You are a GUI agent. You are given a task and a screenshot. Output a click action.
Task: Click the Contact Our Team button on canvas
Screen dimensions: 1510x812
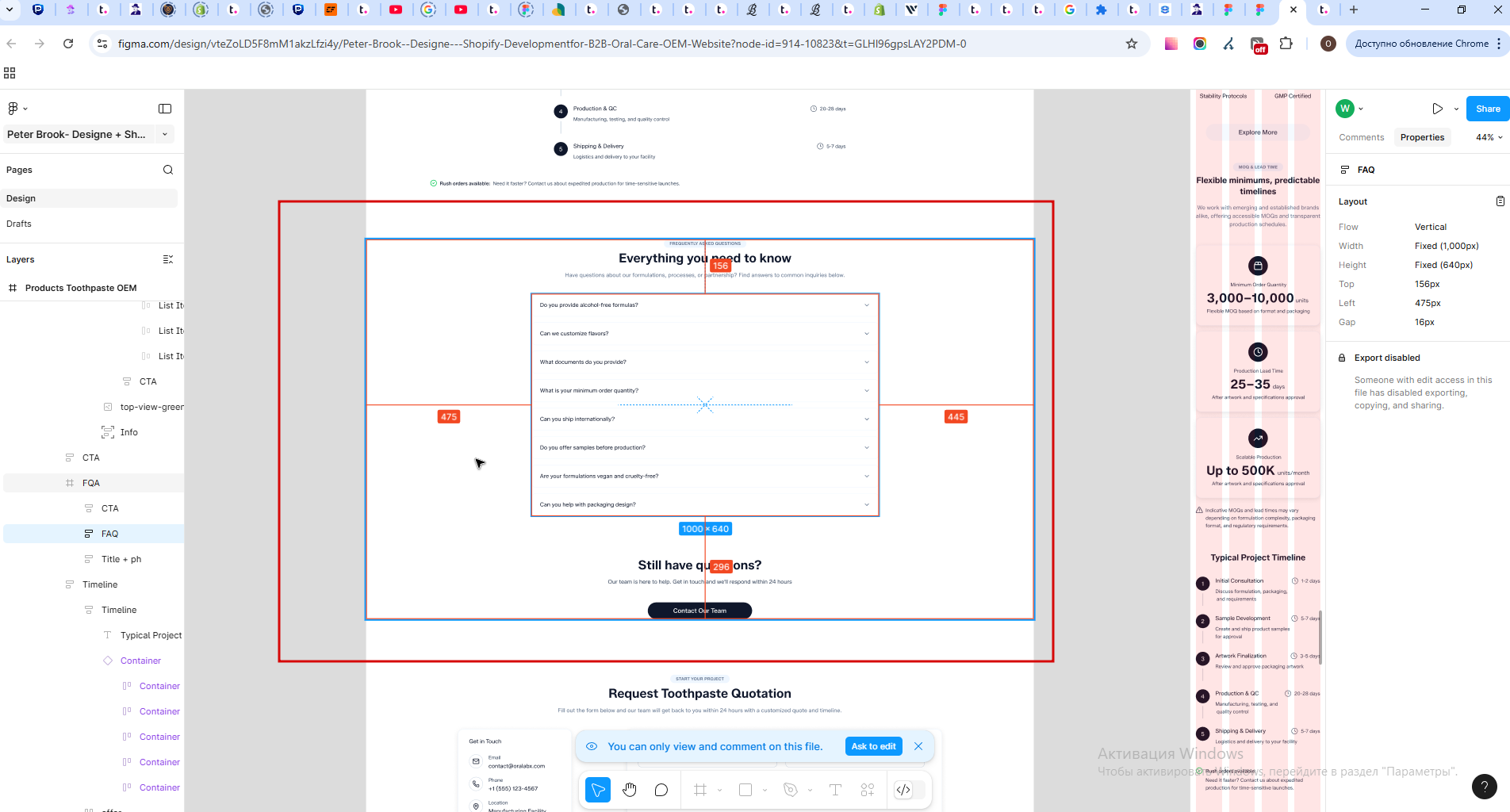click(699, 611)
